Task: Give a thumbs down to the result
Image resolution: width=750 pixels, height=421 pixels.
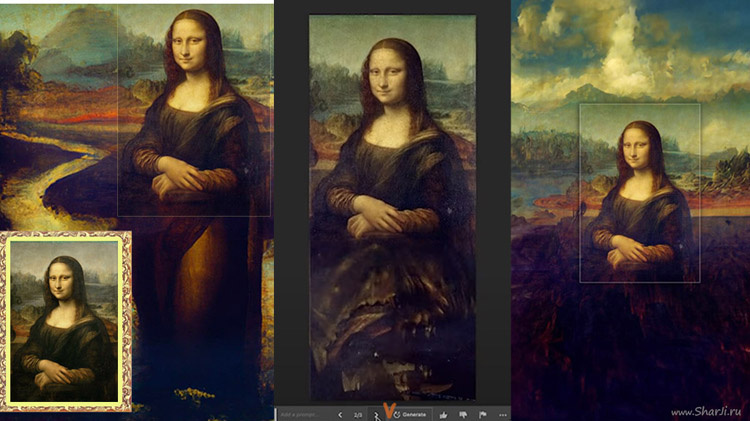Action: tap(463, 415)
